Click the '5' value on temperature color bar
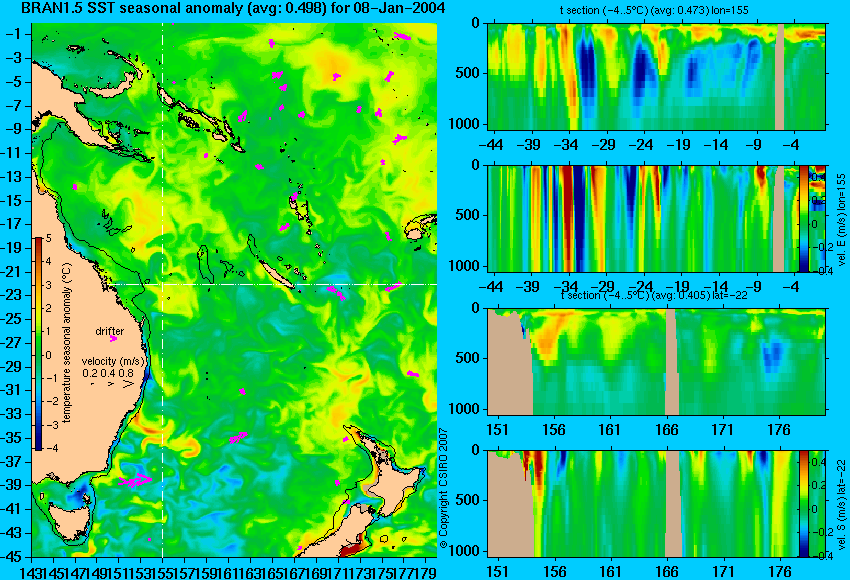 click(48, 238)
